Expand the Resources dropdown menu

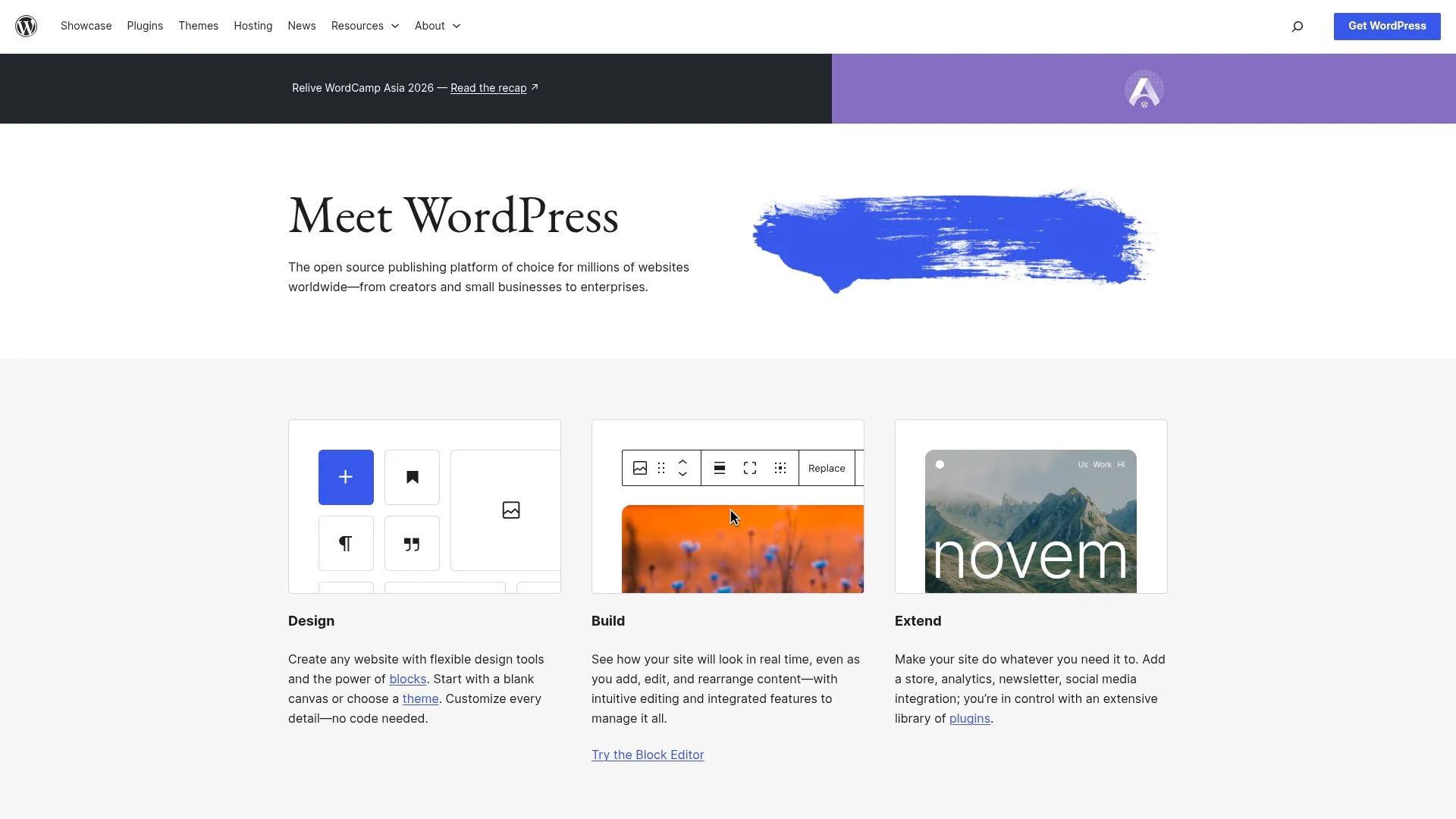click(365, 26)
